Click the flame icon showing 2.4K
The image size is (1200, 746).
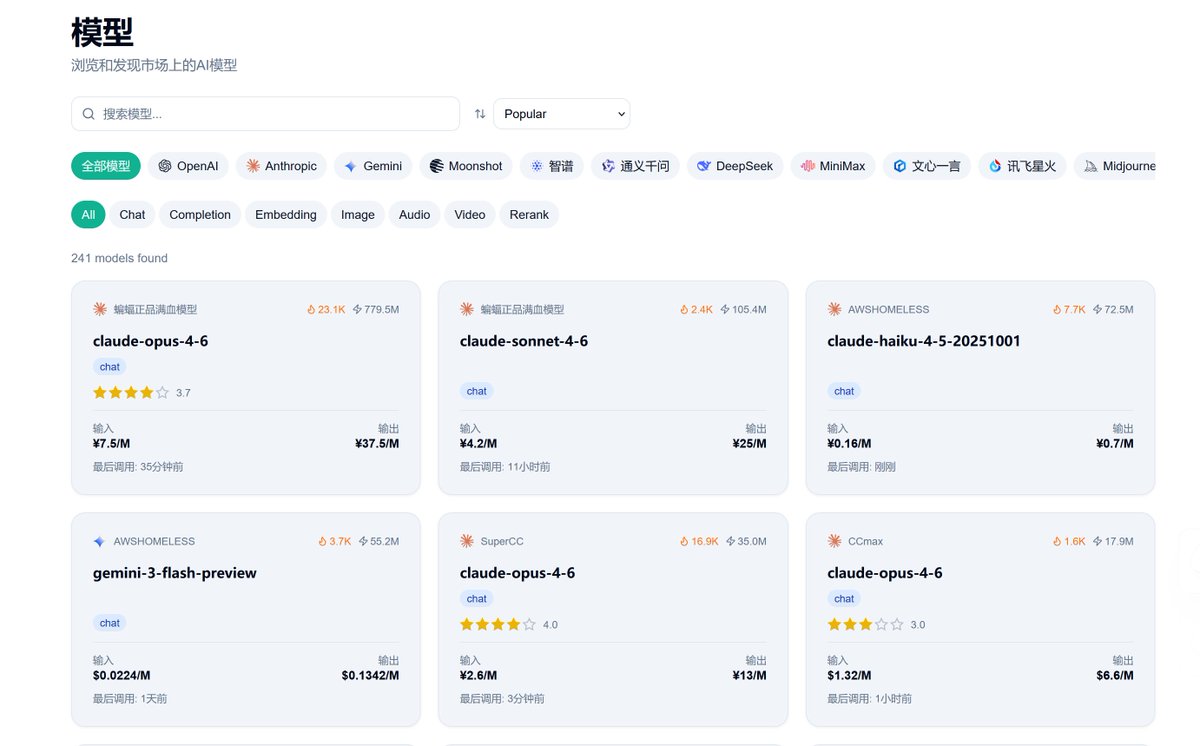[684, 310]
